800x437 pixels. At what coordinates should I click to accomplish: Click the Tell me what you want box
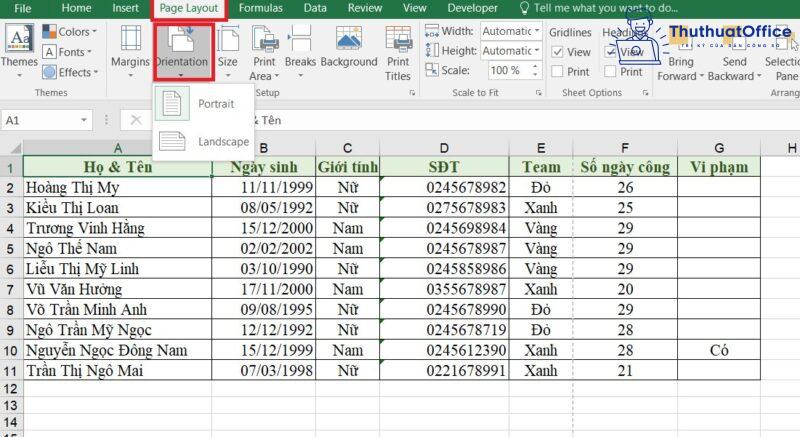point(598,8)
